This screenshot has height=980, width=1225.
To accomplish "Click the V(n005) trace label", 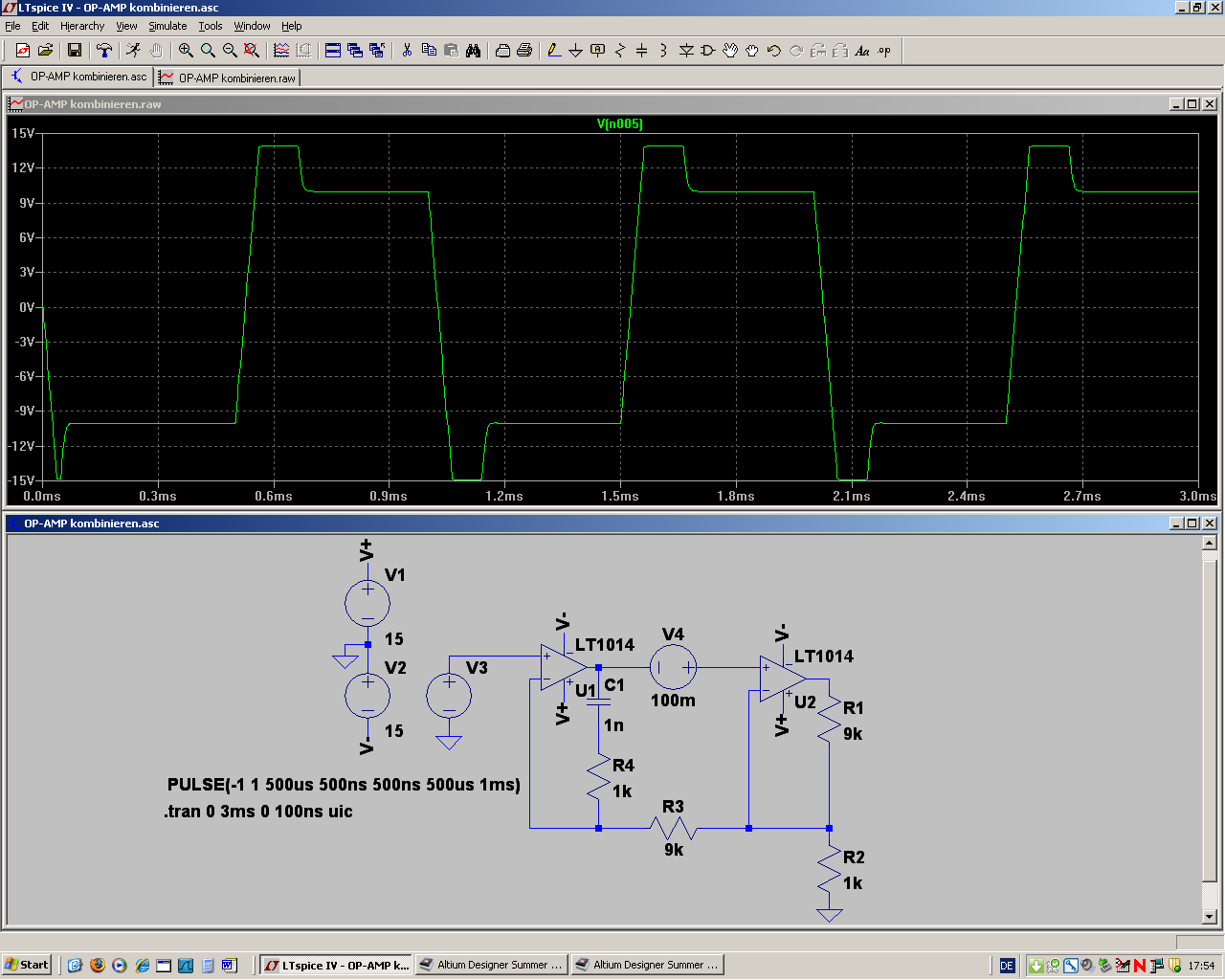I will click(620, 123).
